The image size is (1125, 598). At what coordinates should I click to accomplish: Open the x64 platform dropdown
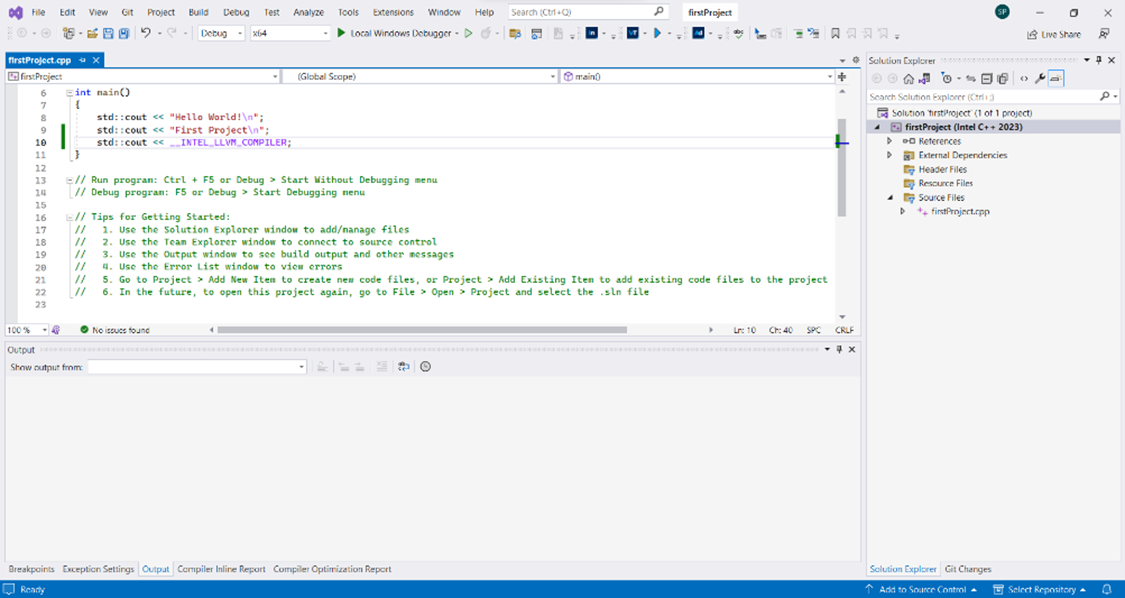click(x=290, y=33)
